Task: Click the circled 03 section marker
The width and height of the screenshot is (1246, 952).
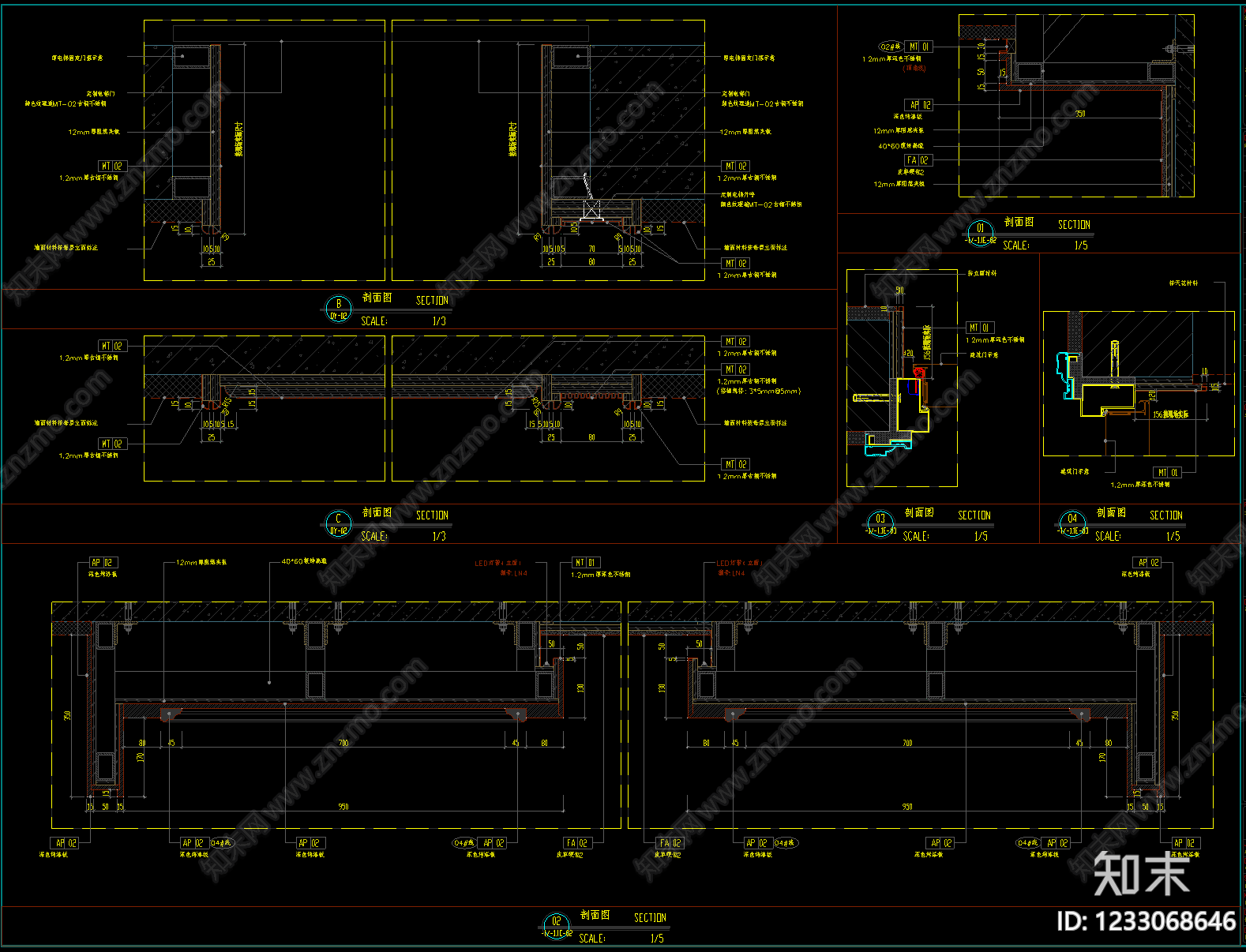Action: click(x=880, y=523)
